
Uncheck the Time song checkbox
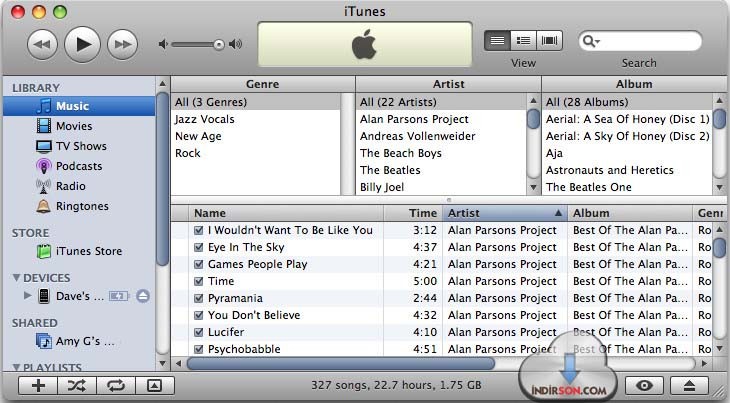click(198, 281)
